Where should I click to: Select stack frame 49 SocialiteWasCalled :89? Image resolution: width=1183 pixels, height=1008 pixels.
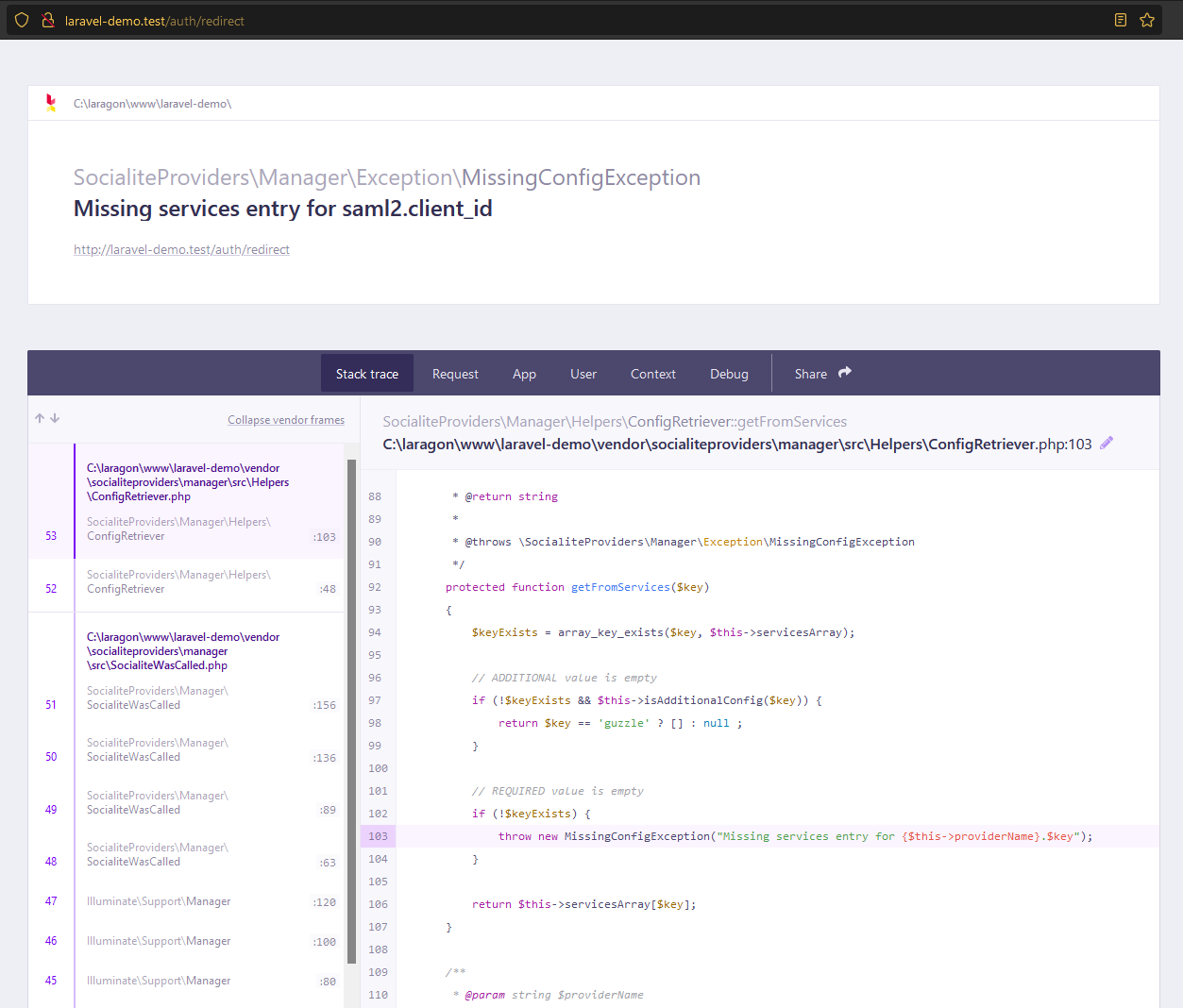[186, 802]
